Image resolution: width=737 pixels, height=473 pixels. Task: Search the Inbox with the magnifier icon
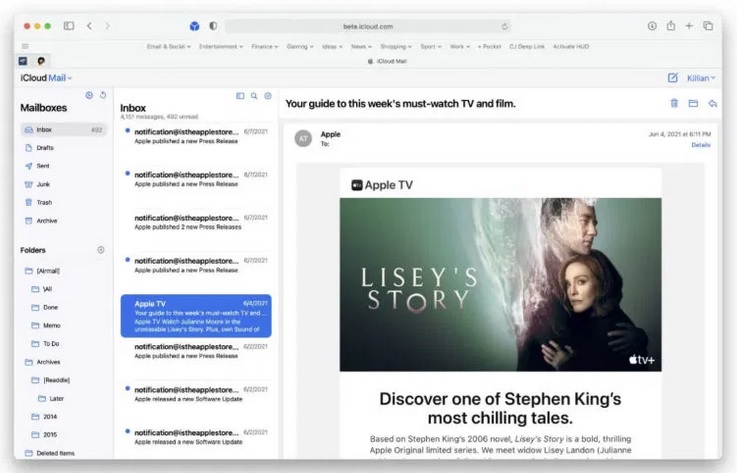coord(254,96)
